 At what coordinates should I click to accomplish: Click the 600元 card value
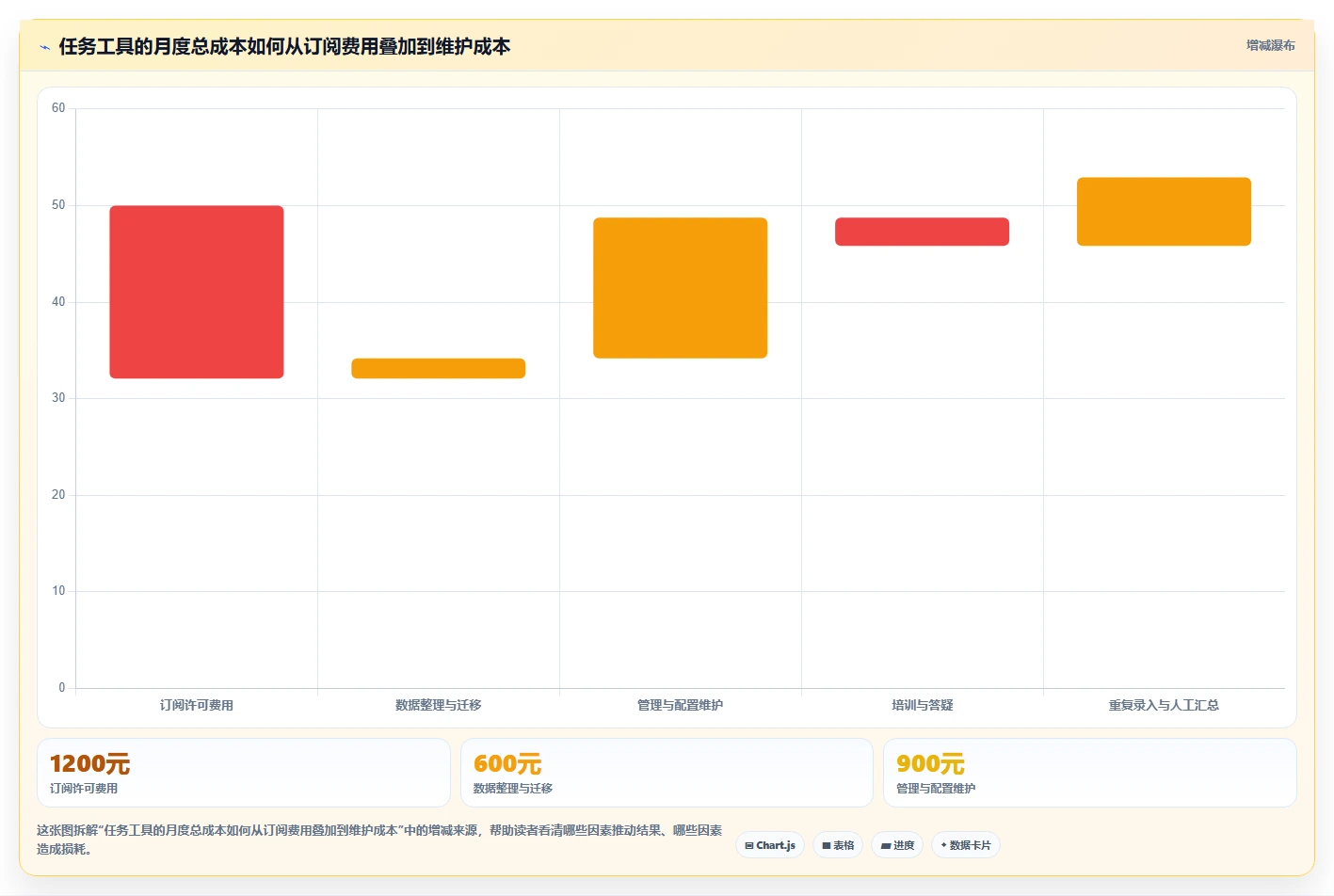(x=507, y=763)
